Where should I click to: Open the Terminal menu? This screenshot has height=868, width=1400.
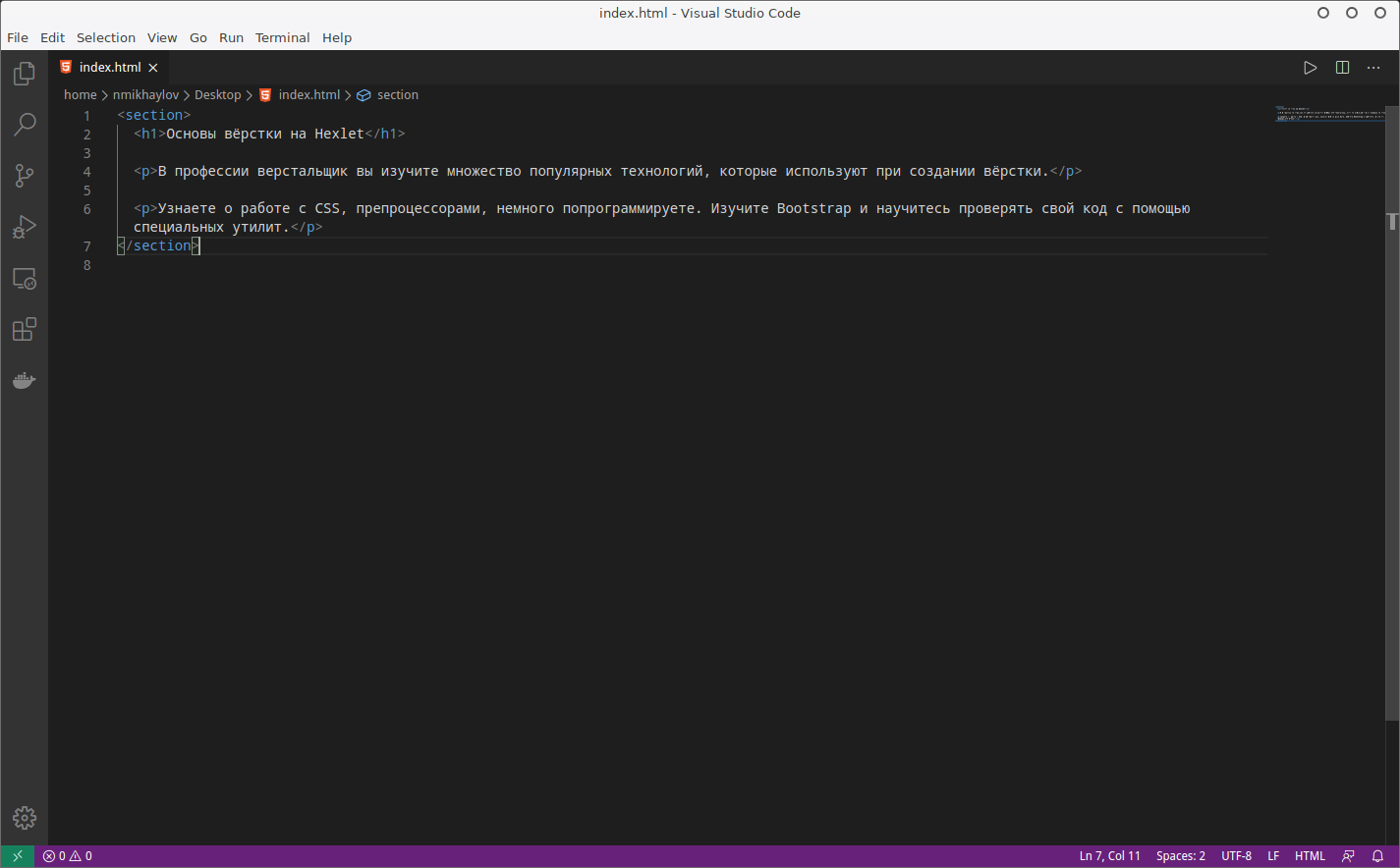click(282, 37)
